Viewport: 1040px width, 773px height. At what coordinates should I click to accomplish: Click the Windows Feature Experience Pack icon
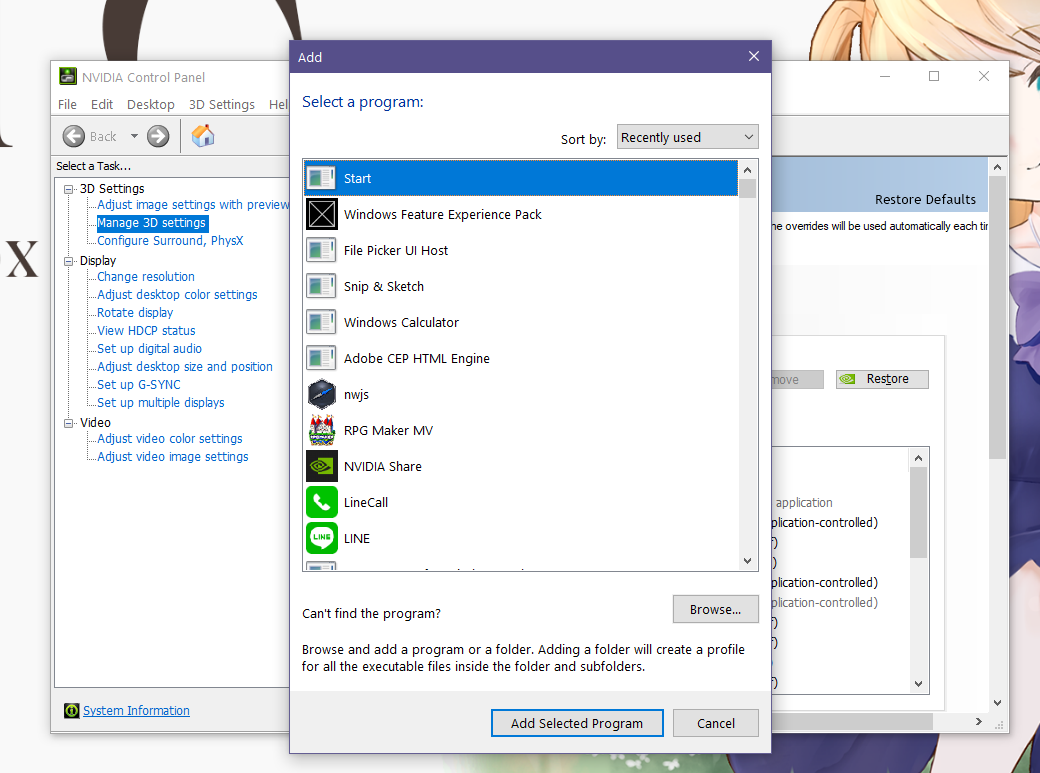(322, 214)
